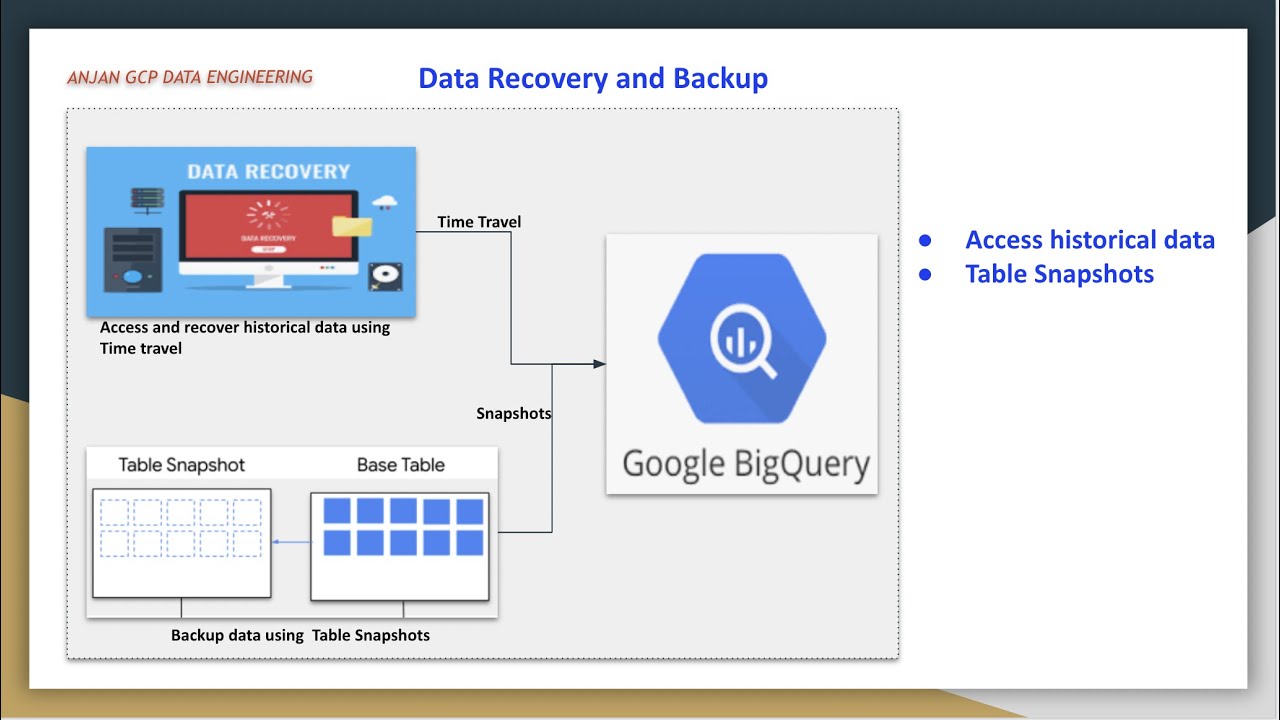Click 'ANJAN GCP DATA ENGINEERING' header text
Image resolution: width=1280 pixels, height=720 pixels.
[x=190, y=77]
